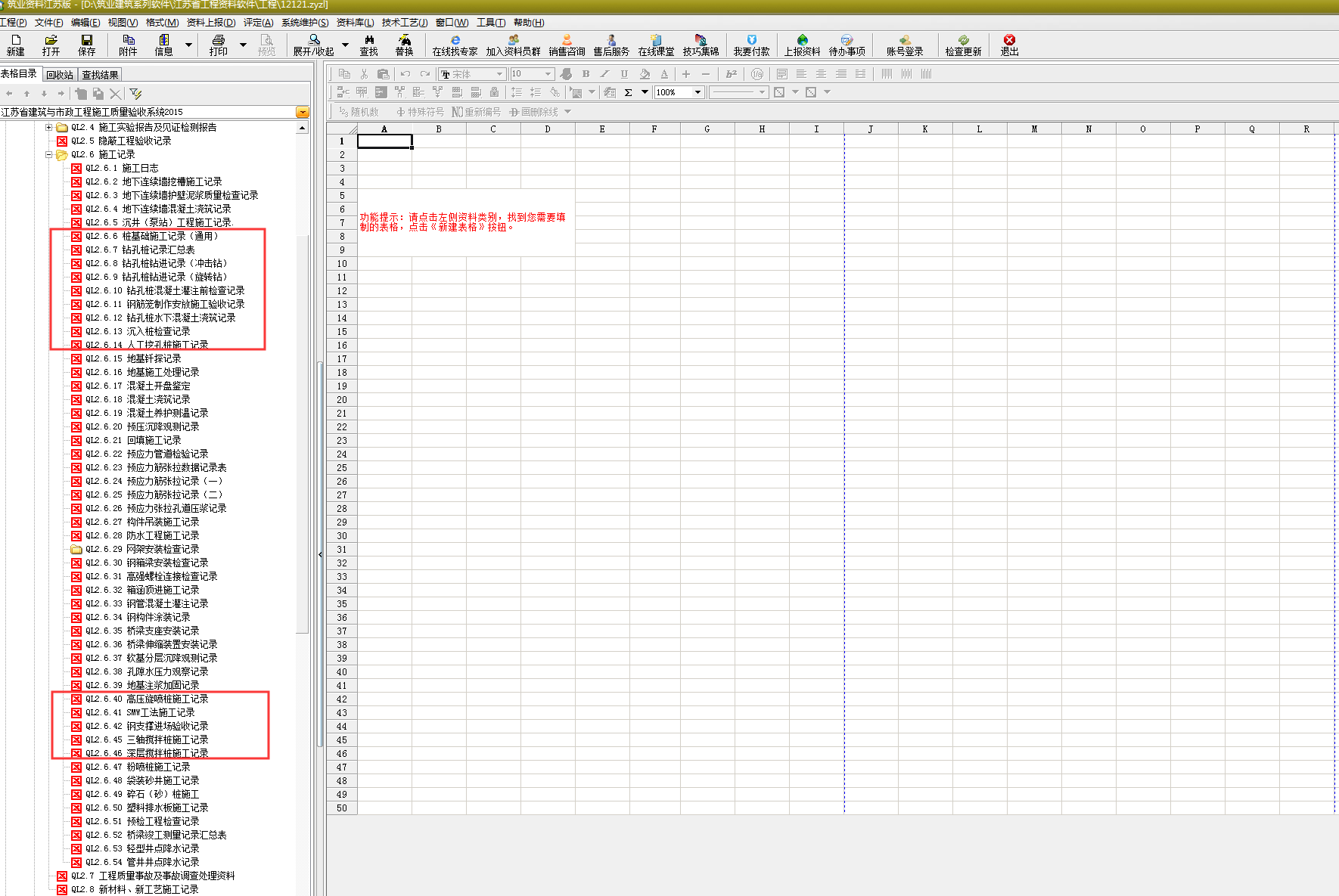Open the 查找 find binoculars icon

pyautogui.click(x=369, y=45)
